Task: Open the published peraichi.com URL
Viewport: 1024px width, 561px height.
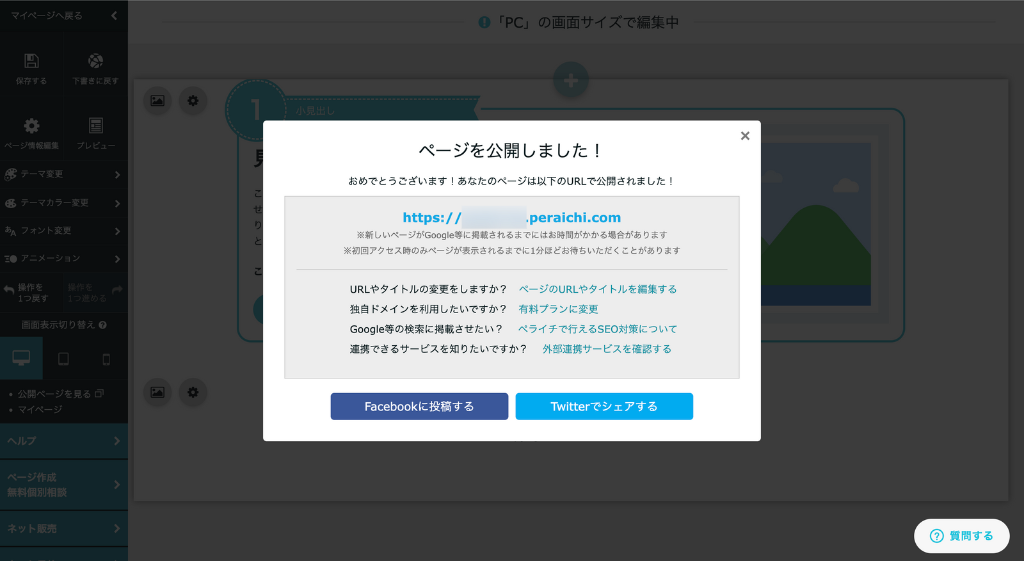Action: 511,217
